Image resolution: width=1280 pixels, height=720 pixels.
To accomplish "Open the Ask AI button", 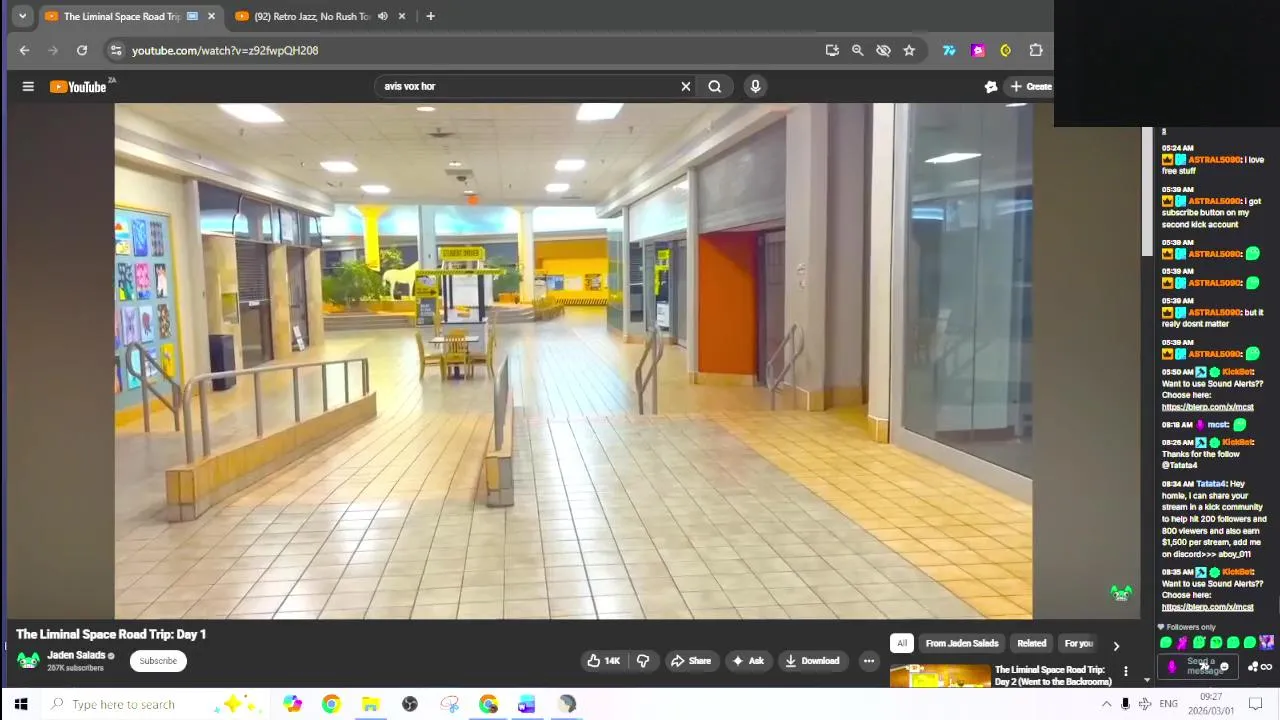I will 747,661.
